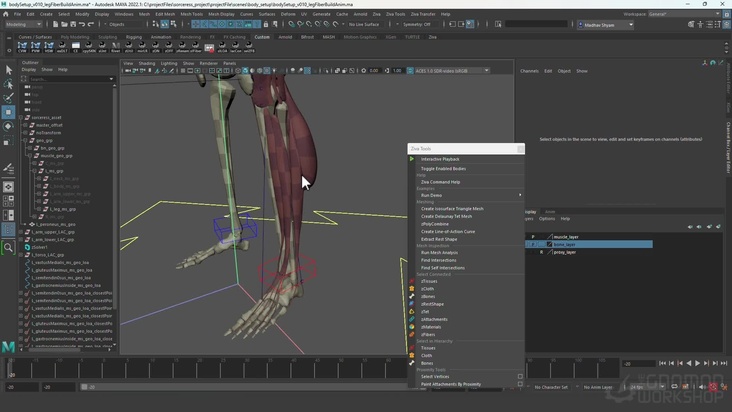Click the Outliner search magnifier icon
This screenshot has width=732, height=412.
click(8, 247)
